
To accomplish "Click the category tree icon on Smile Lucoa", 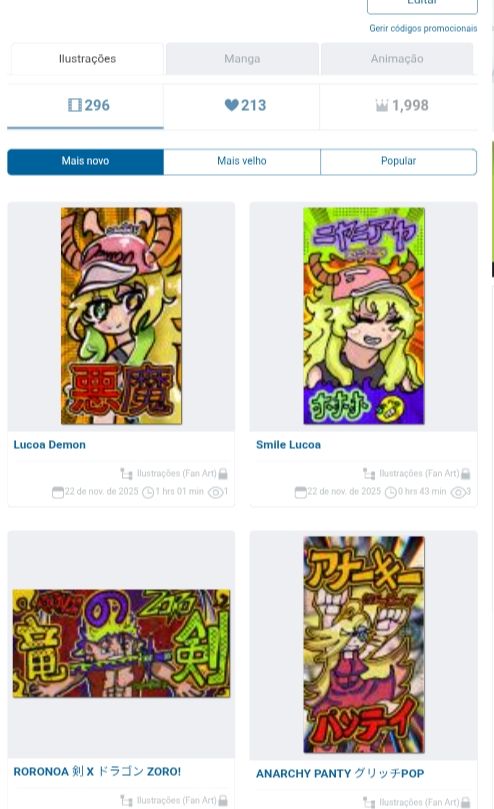I will (x=369, y=473).
